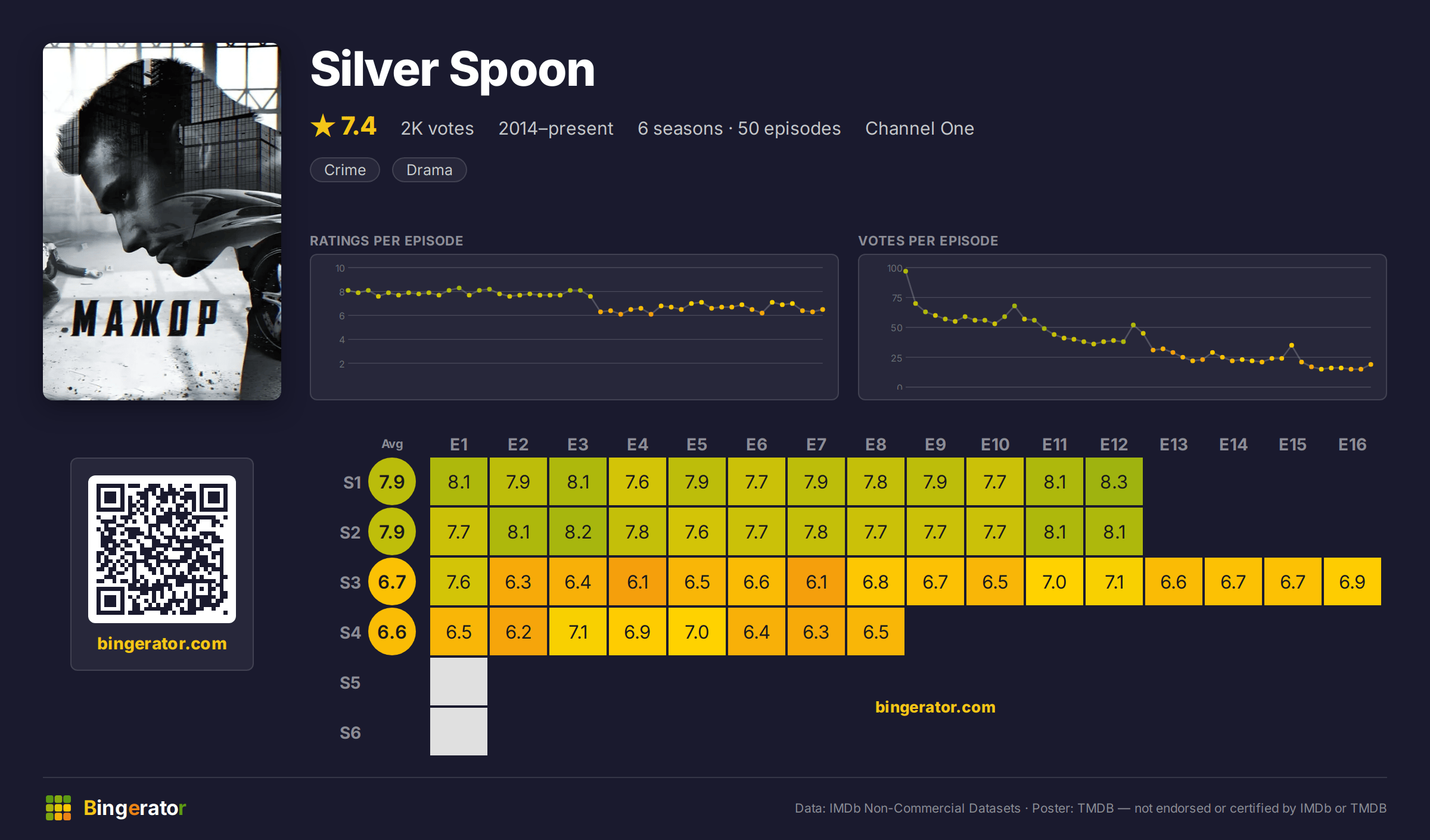Open bingerator.com link below QR code
1430x840 pixels.
[162, 643]
